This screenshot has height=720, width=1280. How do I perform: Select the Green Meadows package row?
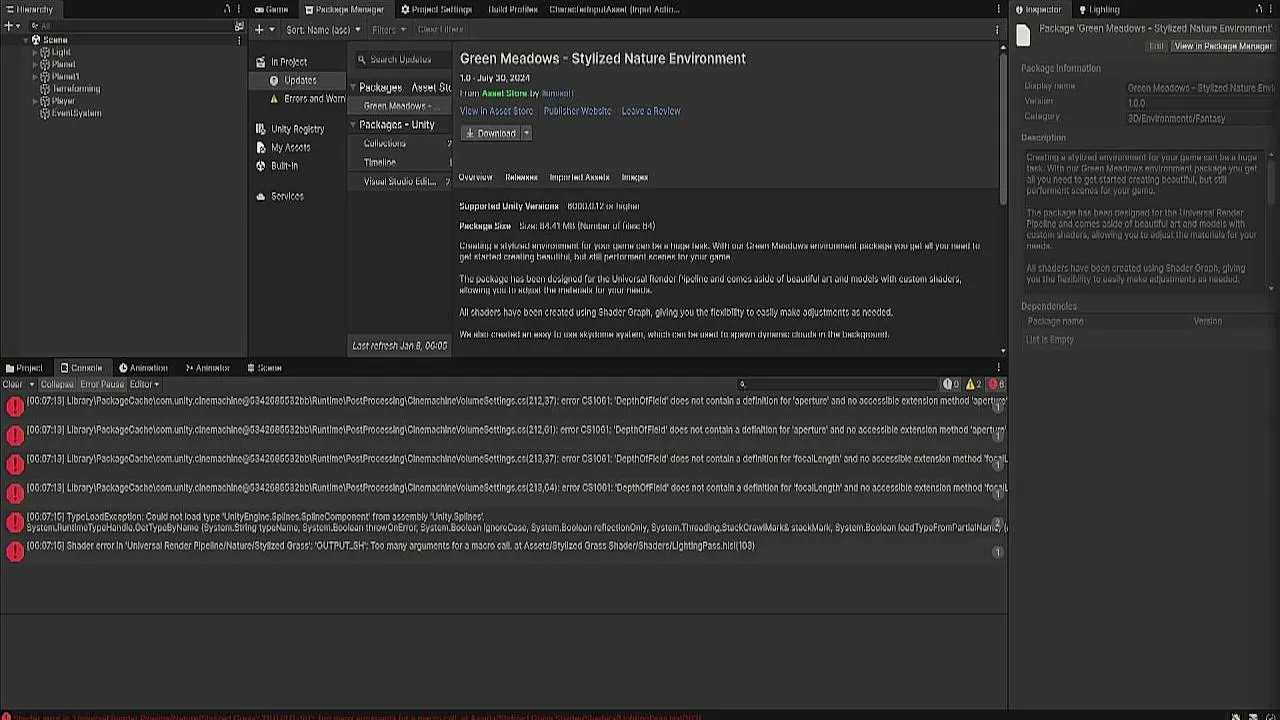(400, 106)
